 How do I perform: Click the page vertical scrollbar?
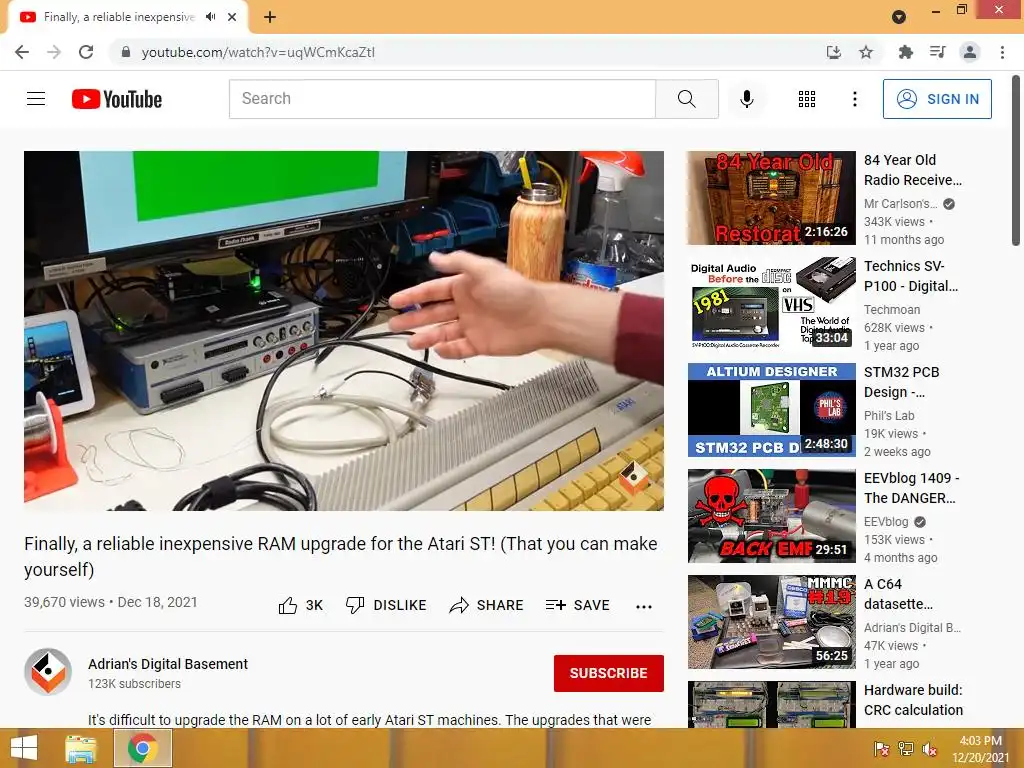click(1016, 161)
